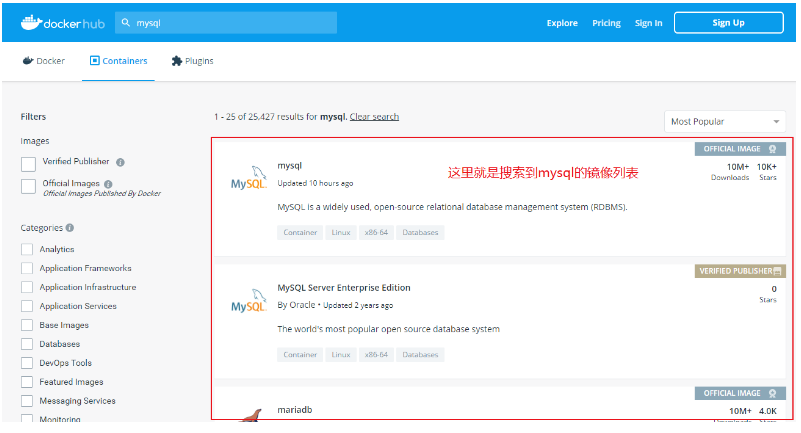Click the Docker whale tab icon
Viewport: 801px width, 433px height.
click(28, 61)
